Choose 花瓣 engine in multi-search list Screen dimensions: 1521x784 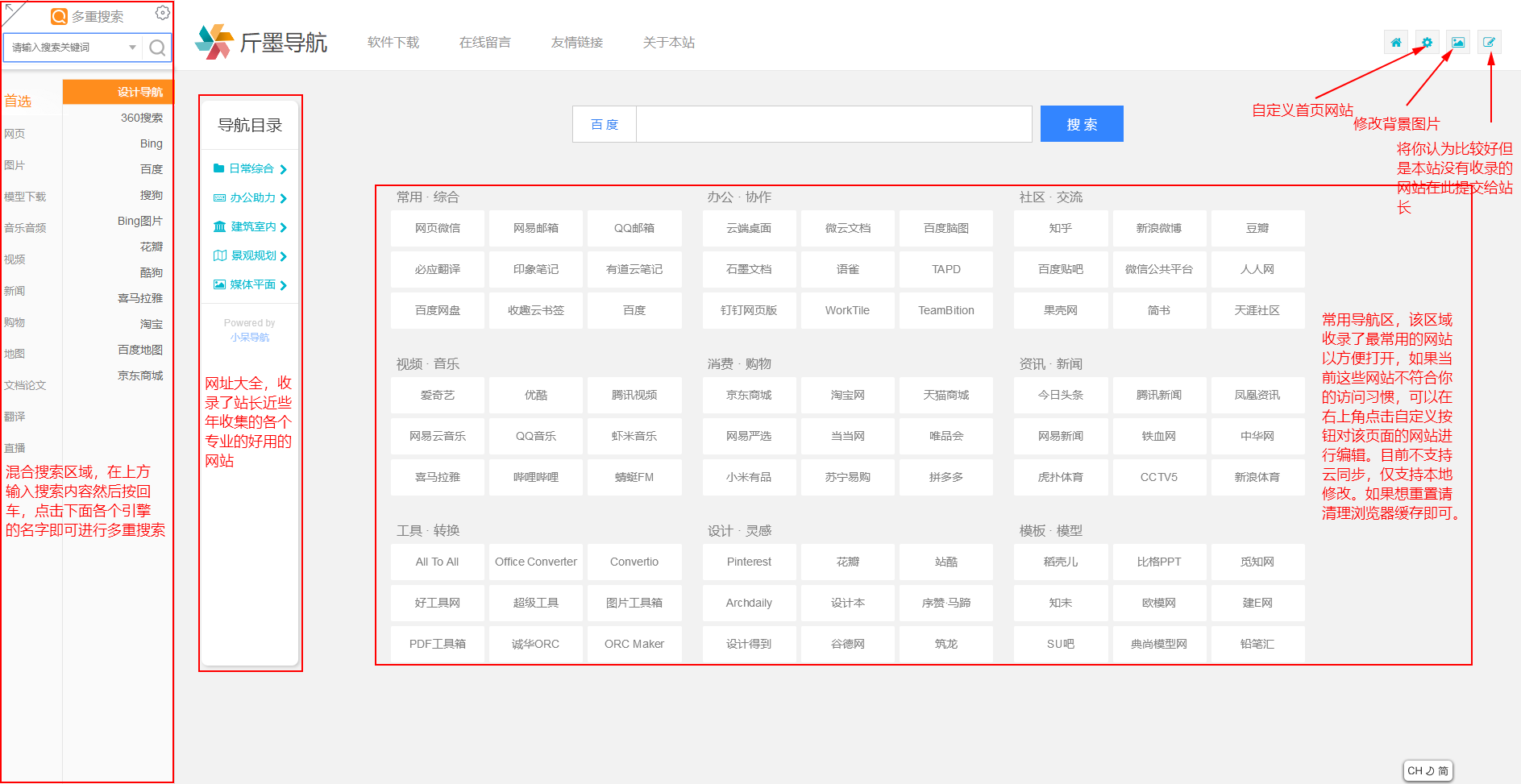(x=152, y=247)
